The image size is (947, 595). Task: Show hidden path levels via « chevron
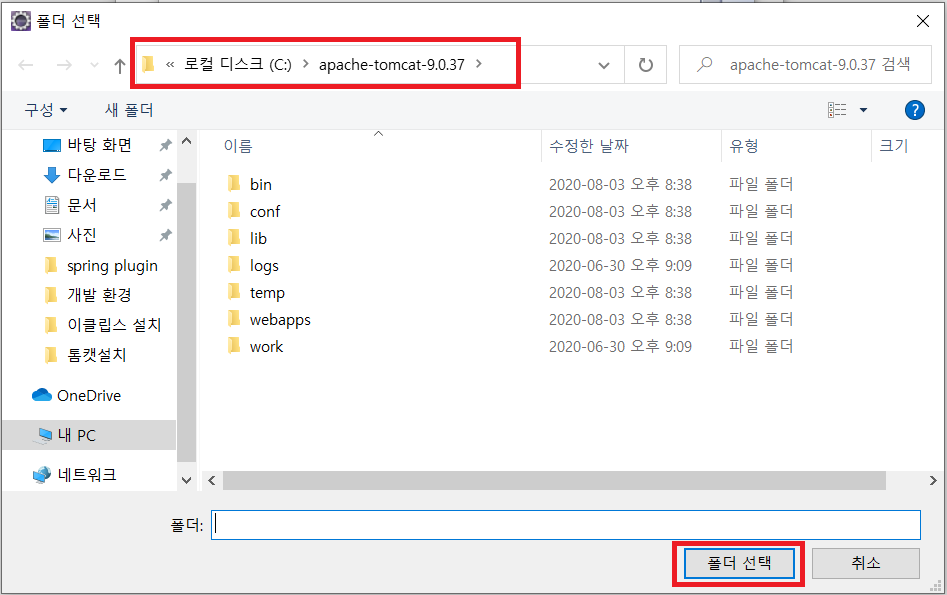point(170,65)
